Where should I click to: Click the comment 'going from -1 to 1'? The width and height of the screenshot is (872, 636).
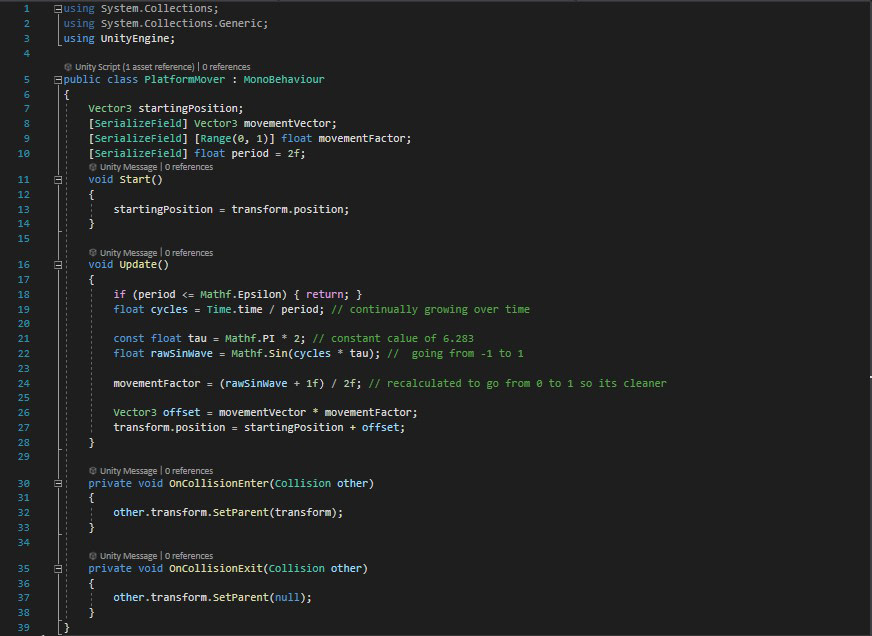467,354
